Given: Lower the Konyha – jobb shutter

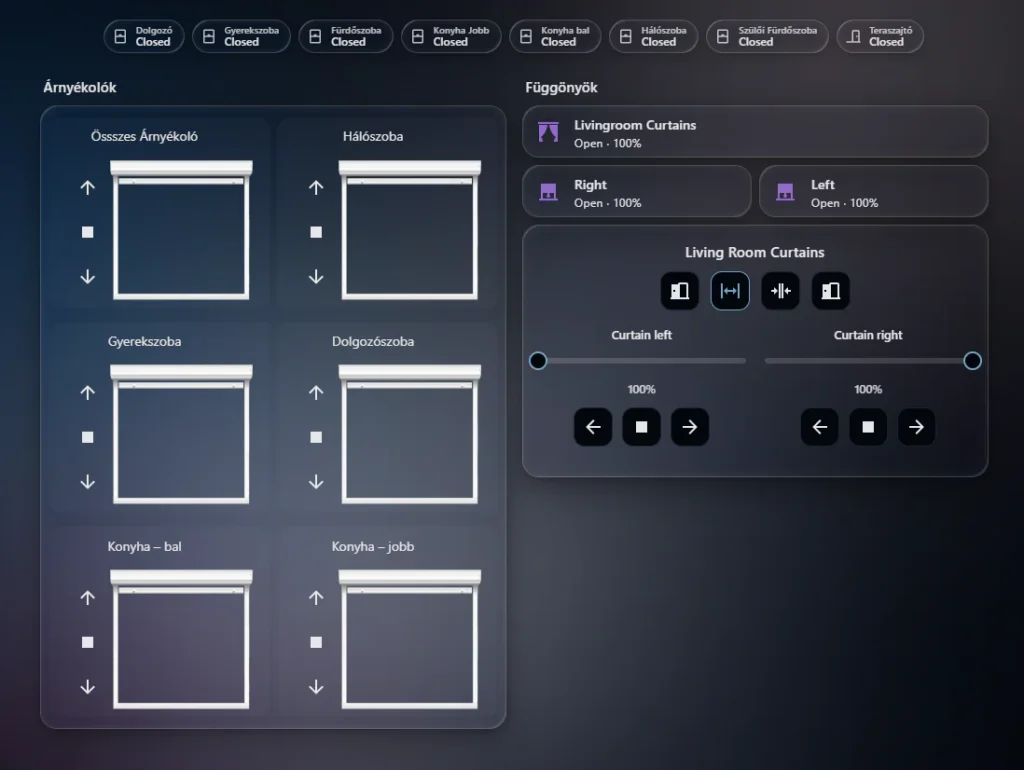Looking at the screenshot, I should click(x=316, y=687).
